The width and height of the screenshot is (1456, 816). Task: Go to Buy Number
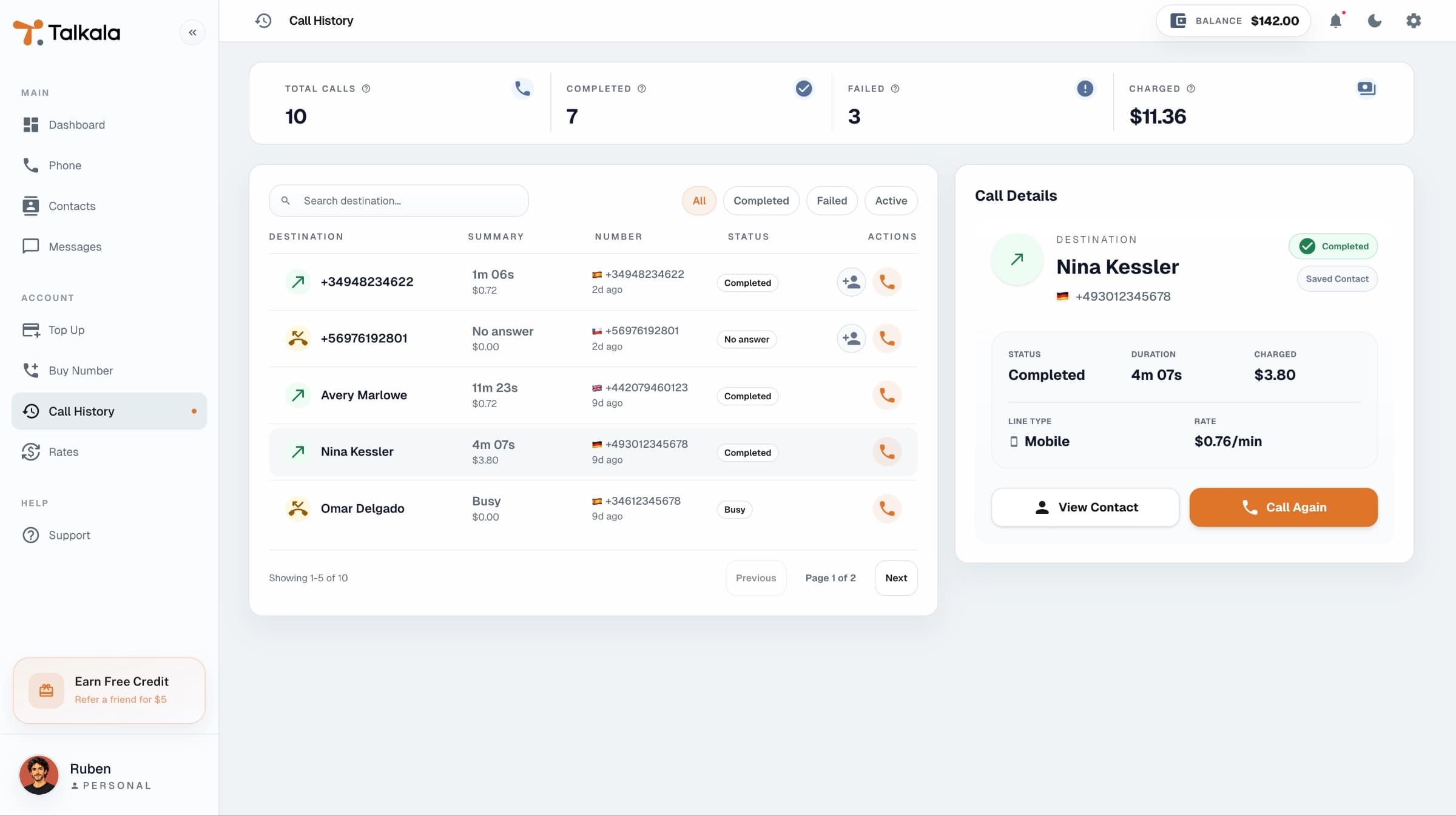109,370
